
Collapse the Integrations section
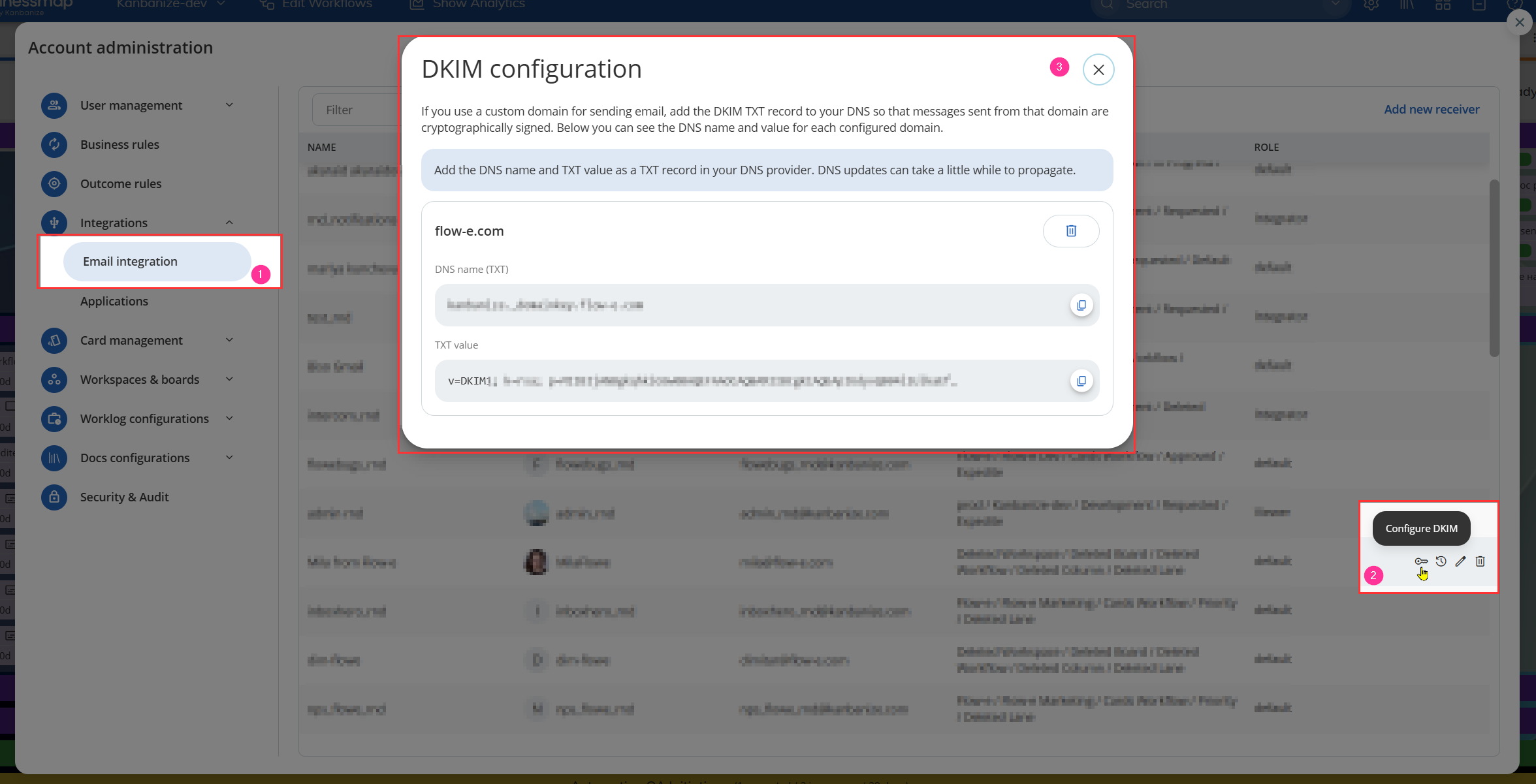(x=229, y=223)
